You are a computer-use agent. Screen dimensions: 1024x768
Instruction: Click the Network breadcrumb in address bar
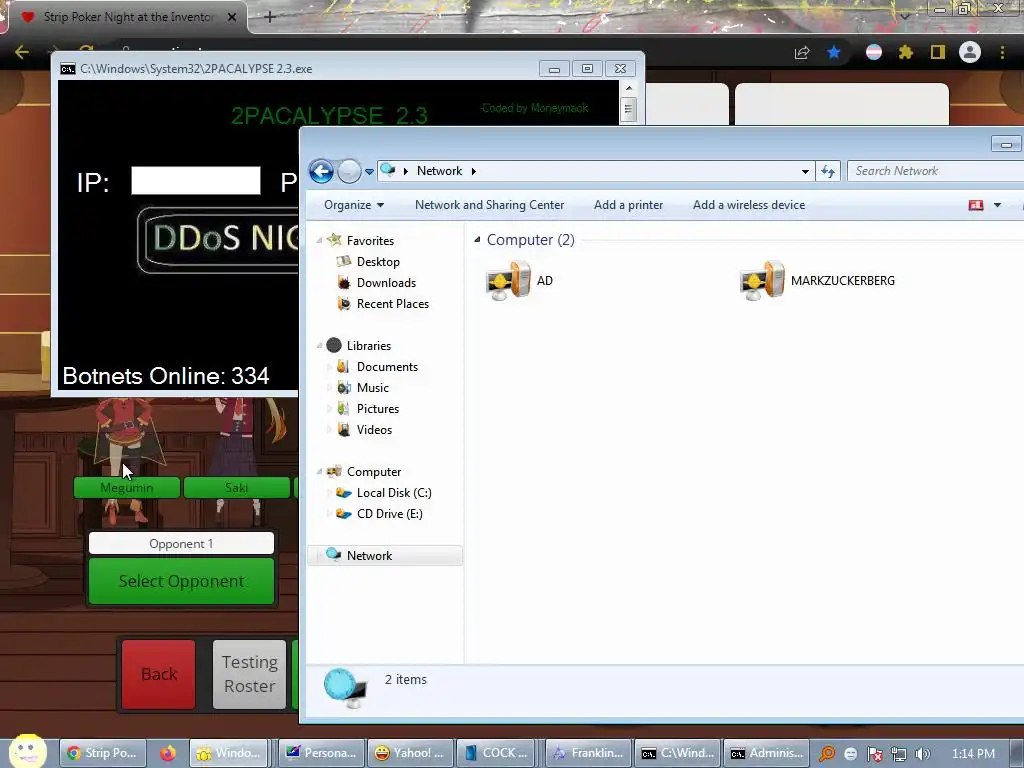click(x=439, y=171)
